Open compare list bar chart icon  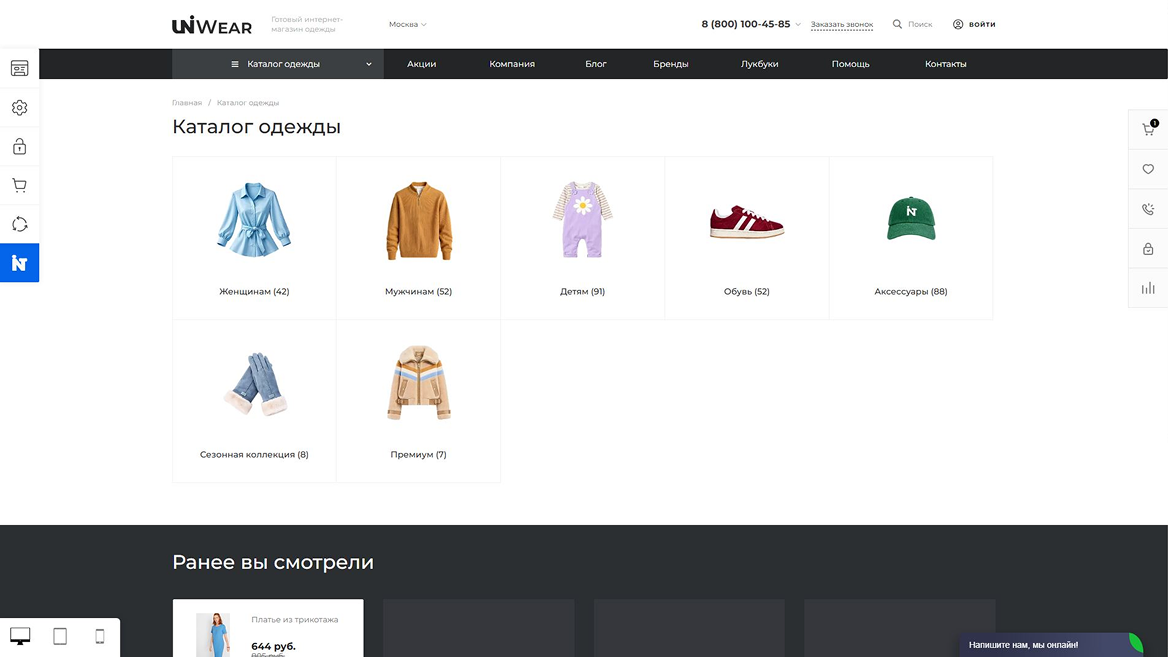point(1148,288)
